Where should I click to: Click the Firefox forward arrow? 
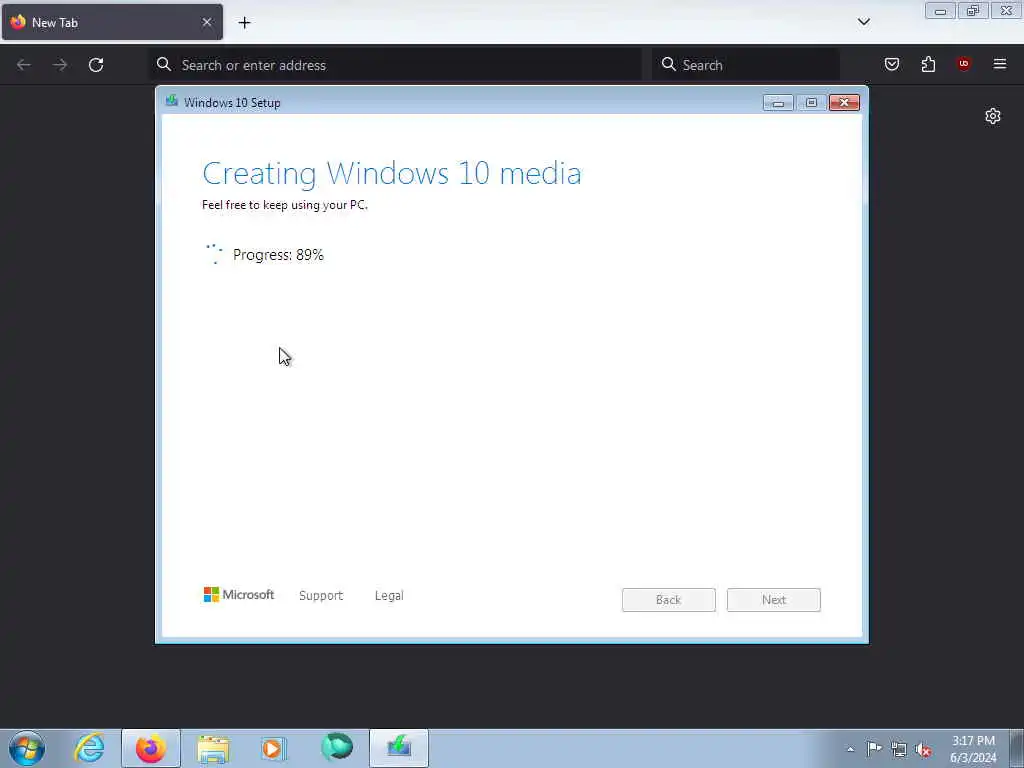(60, 65)
